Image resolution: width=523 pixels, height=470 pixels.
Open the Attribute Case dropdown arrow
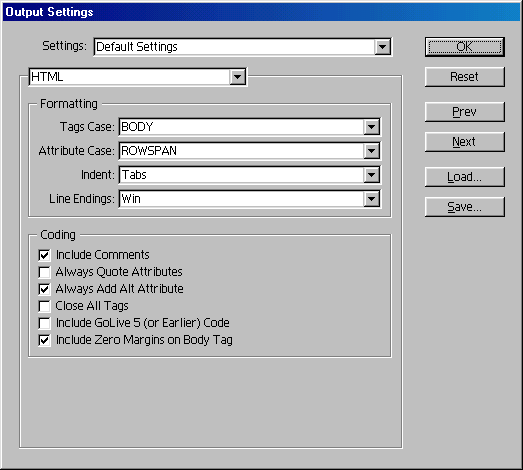[371, 151]
